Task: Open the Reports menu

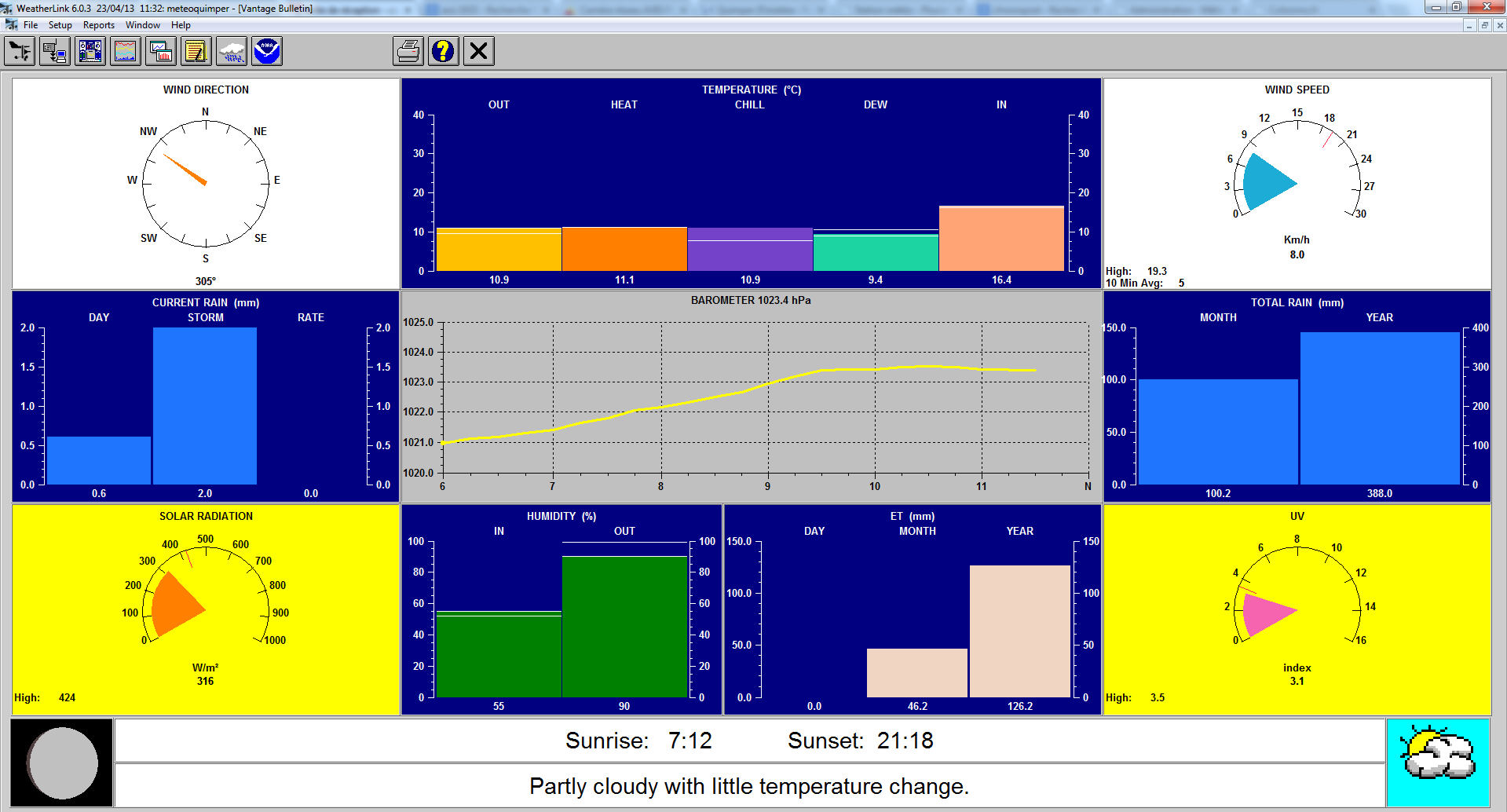Action: pos(99,25)
